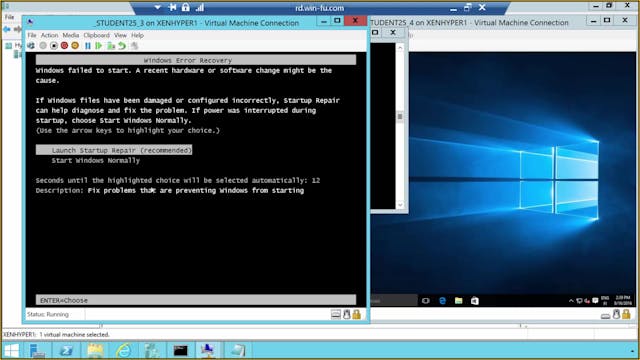Click the Windows Error Recovery title bar text
The width and height of the screenshot is (640, 360).
click(188, 60)
